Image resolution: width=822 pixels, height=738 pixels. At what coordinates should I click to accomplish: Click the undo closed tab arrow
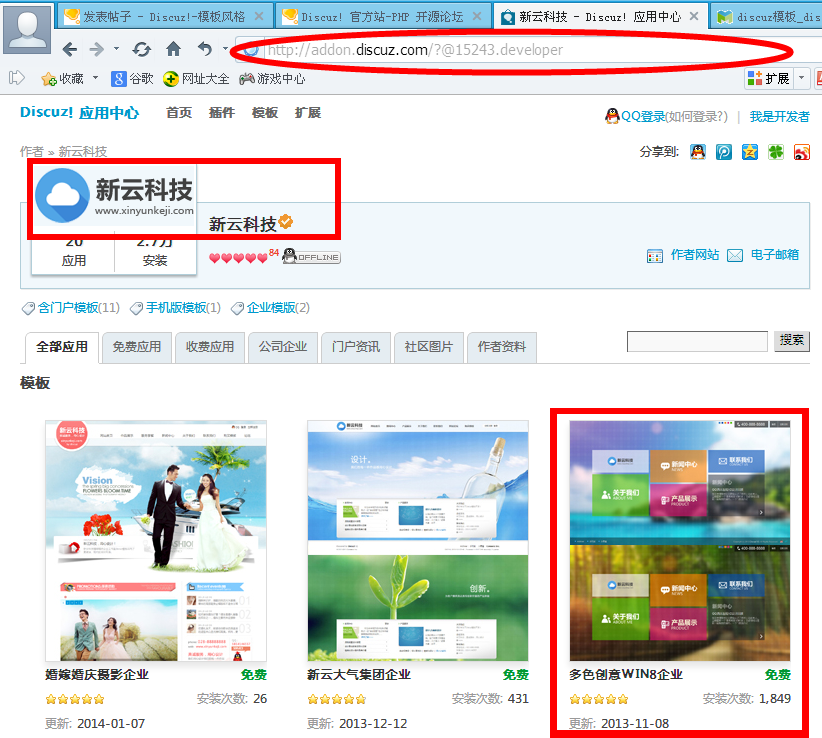[x=205, y=49]
